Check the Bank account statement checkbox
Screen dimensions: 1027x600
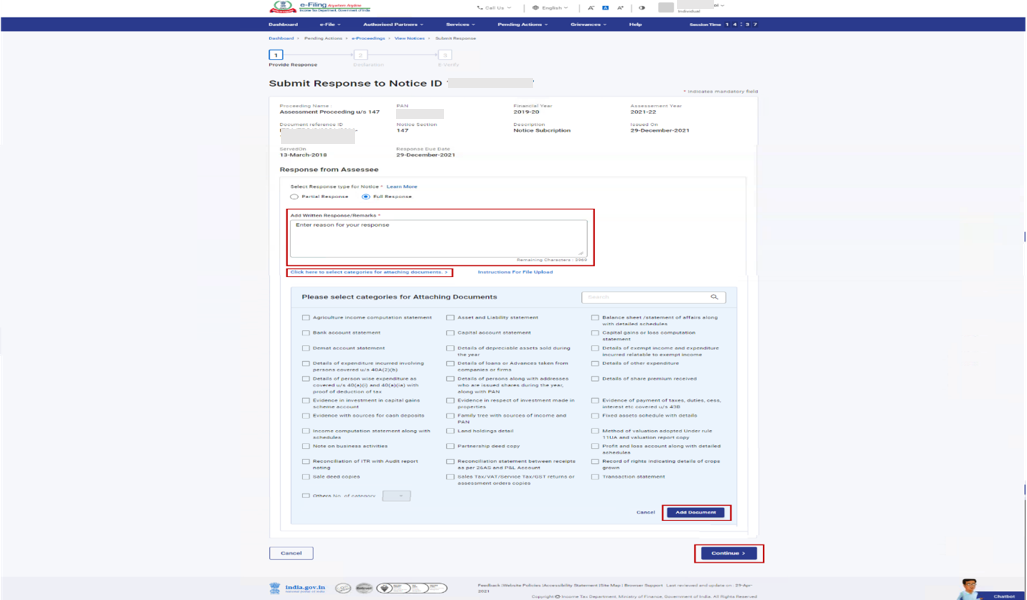click(x=306, y=333)
